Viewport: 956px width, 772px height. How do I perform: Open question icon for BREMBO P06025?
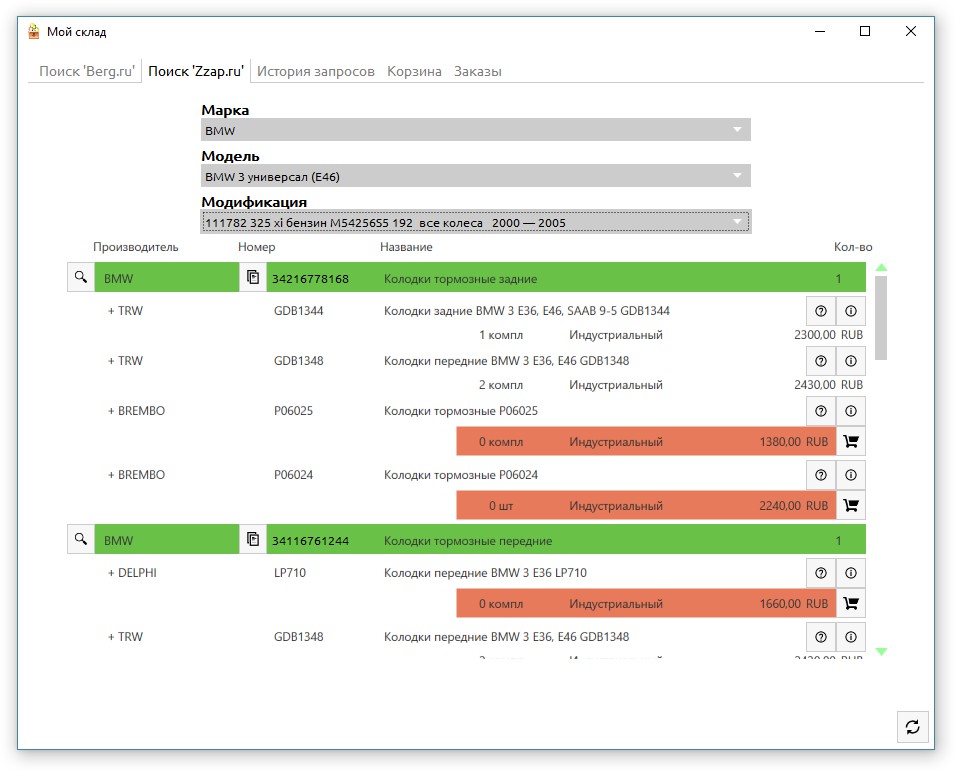[x=821, y=411]
